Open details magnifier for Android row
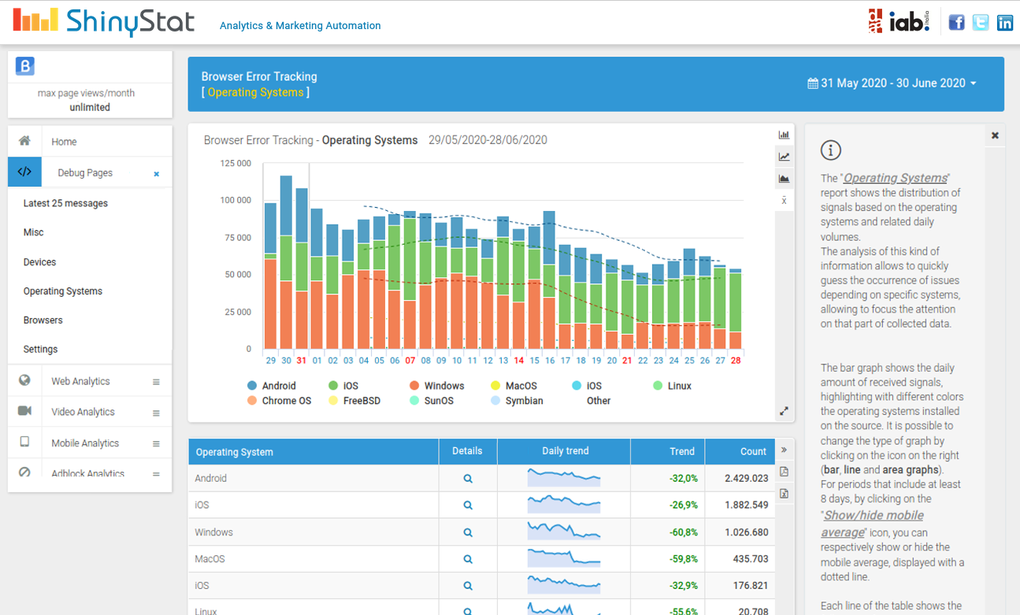 467,478
